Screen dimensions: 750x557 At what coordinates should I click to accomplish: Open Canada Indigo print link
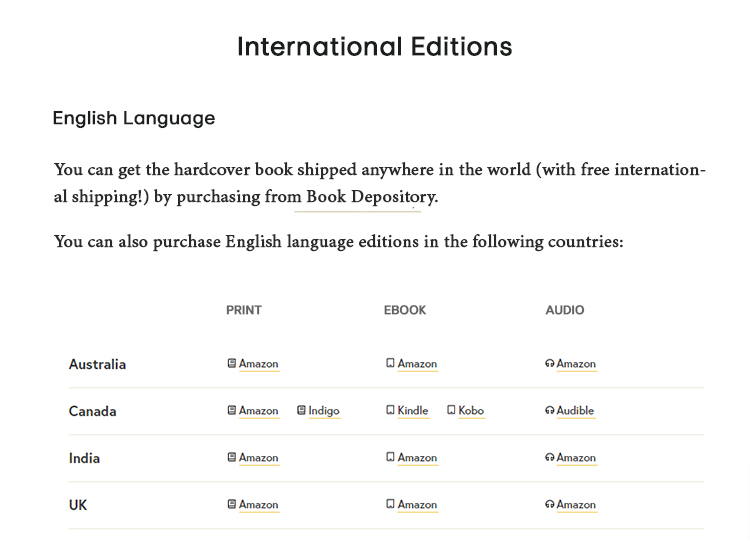click(324, 411)
